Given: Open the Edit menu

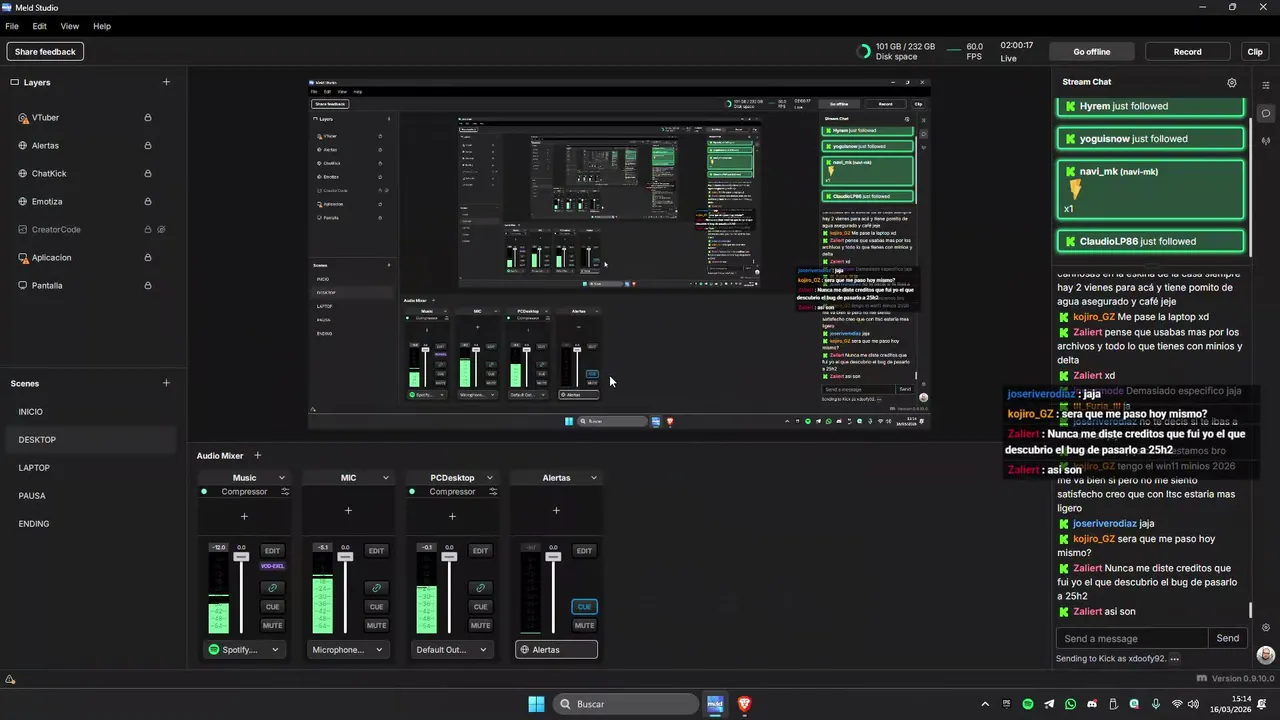Looking at the screenshot, I should [39, 26].
